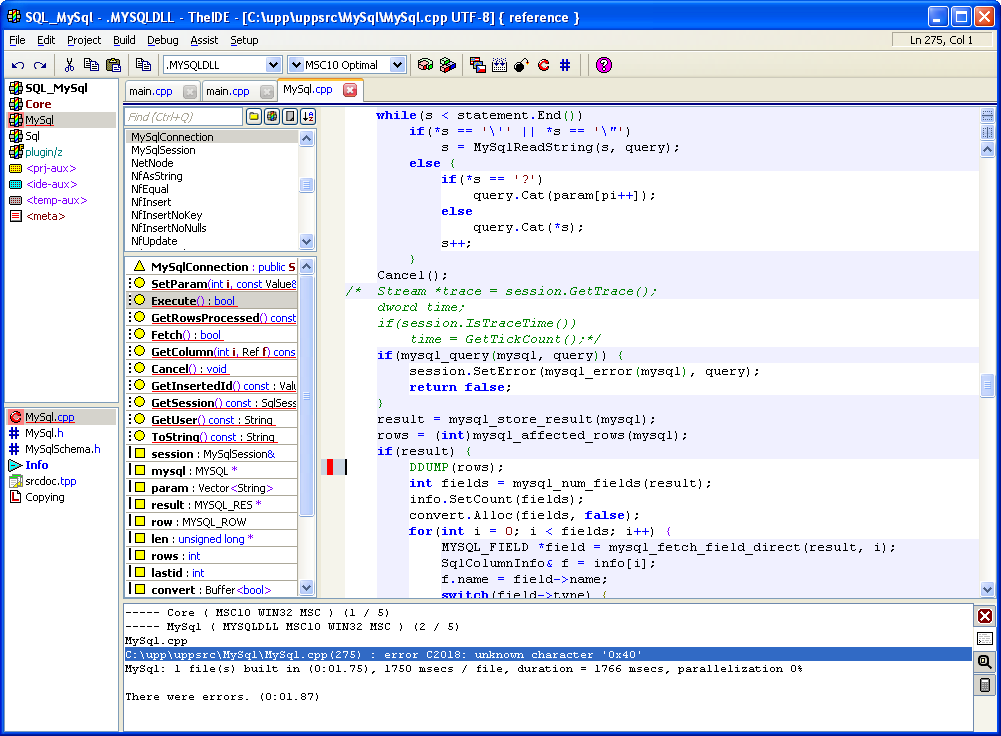The height and width of the screenshot is (736, 1001).
Task: Click the Cut scissors icon
Action: [69, 65]
